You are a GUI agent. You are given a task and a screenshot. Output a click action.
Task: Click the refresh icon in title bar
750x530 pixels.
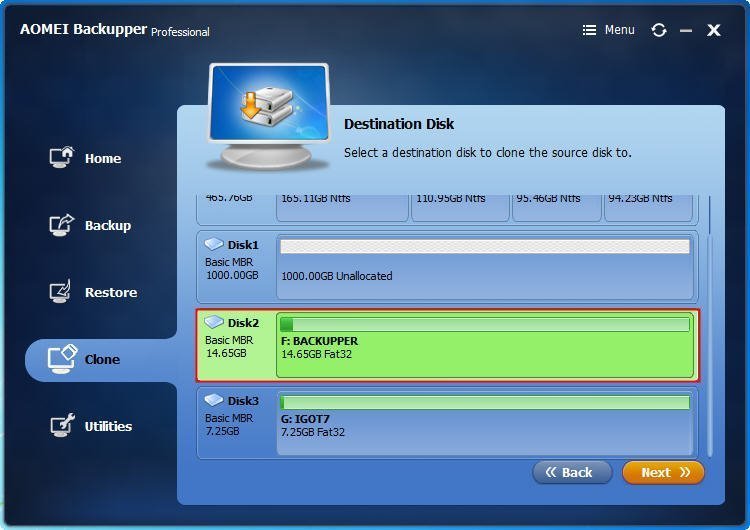tap(659, 30)
